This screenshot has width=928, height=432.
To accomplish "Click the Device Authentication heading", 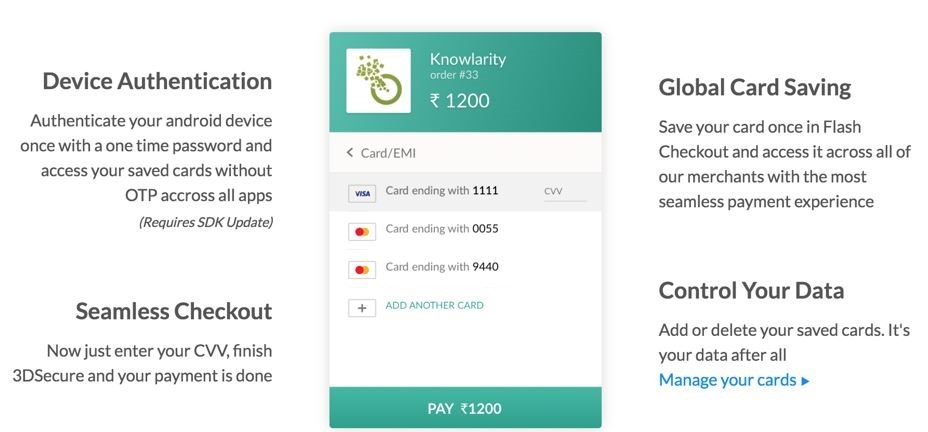I will [x=157, y=81].
